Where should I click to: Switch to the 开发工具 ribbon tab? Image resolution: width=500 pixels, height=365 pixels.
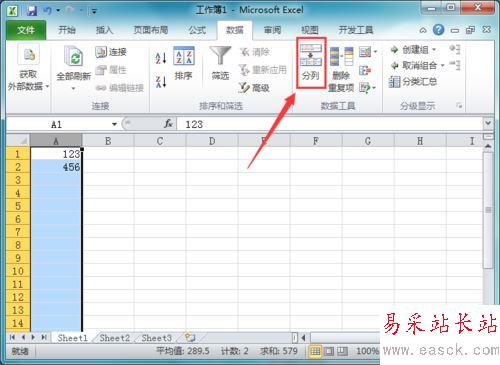(356, 30)
